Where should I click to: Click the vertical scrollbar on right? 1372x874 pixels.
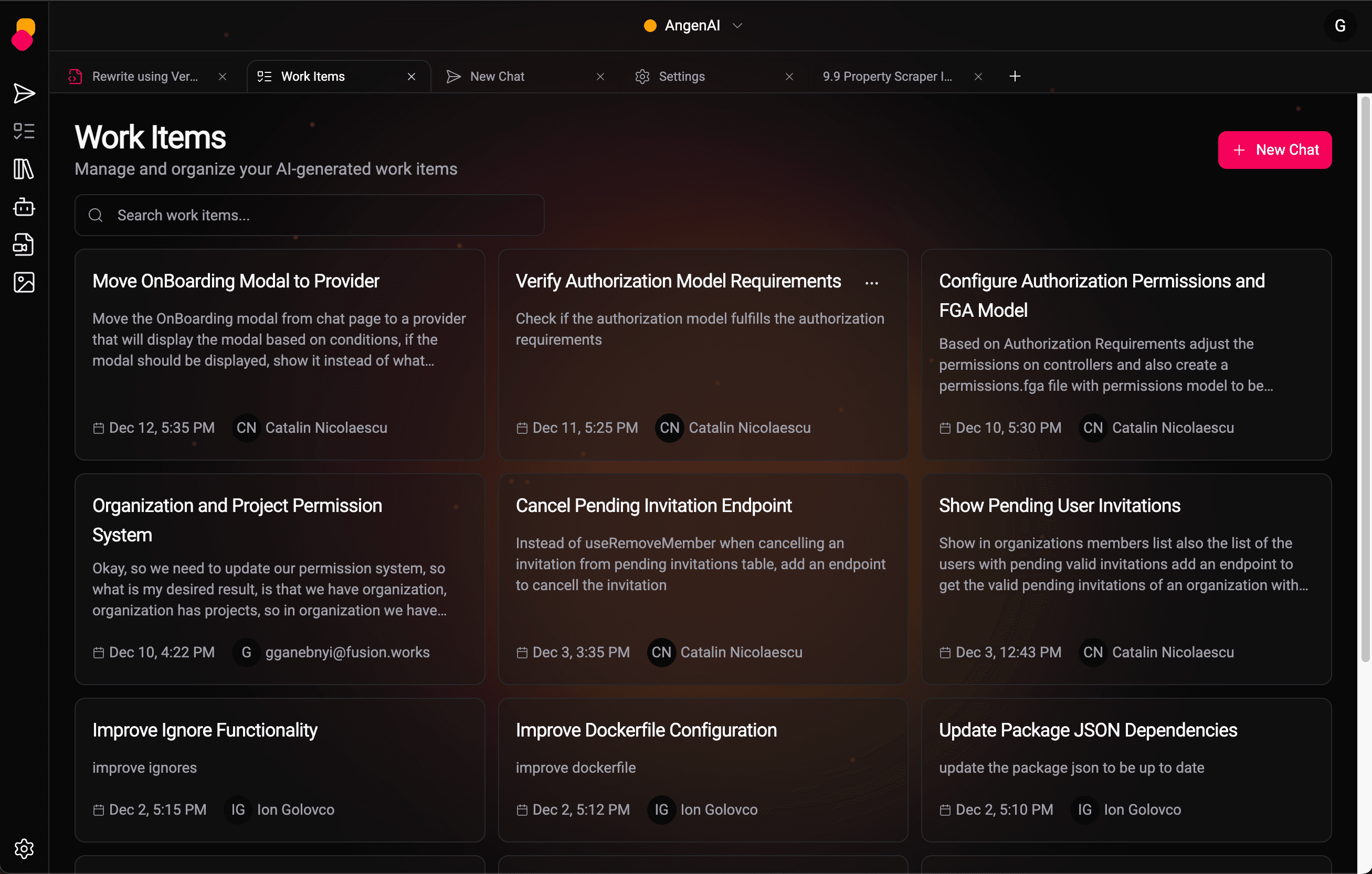pyautogui.click(x=1365, y=379)
